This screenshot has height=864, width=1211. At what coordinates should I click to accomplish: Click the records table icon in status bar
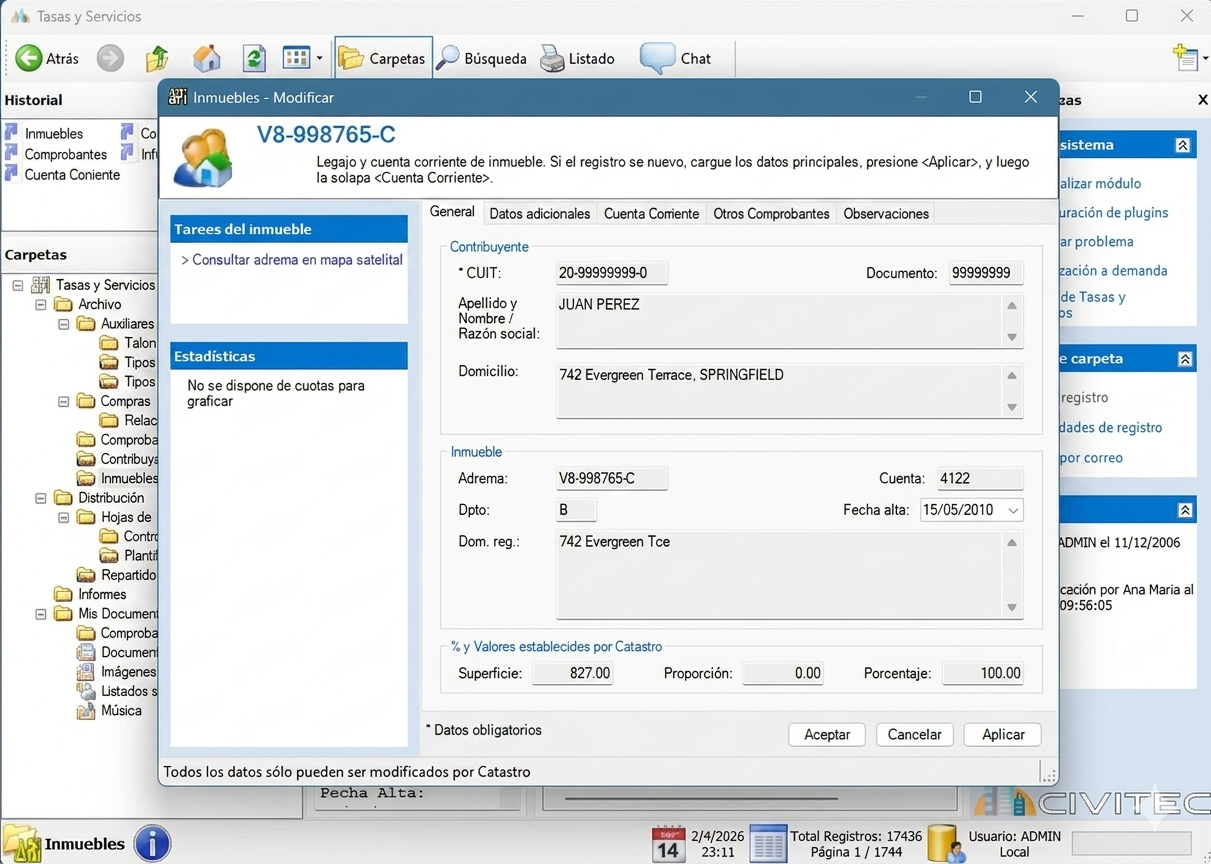pos(768,844)
